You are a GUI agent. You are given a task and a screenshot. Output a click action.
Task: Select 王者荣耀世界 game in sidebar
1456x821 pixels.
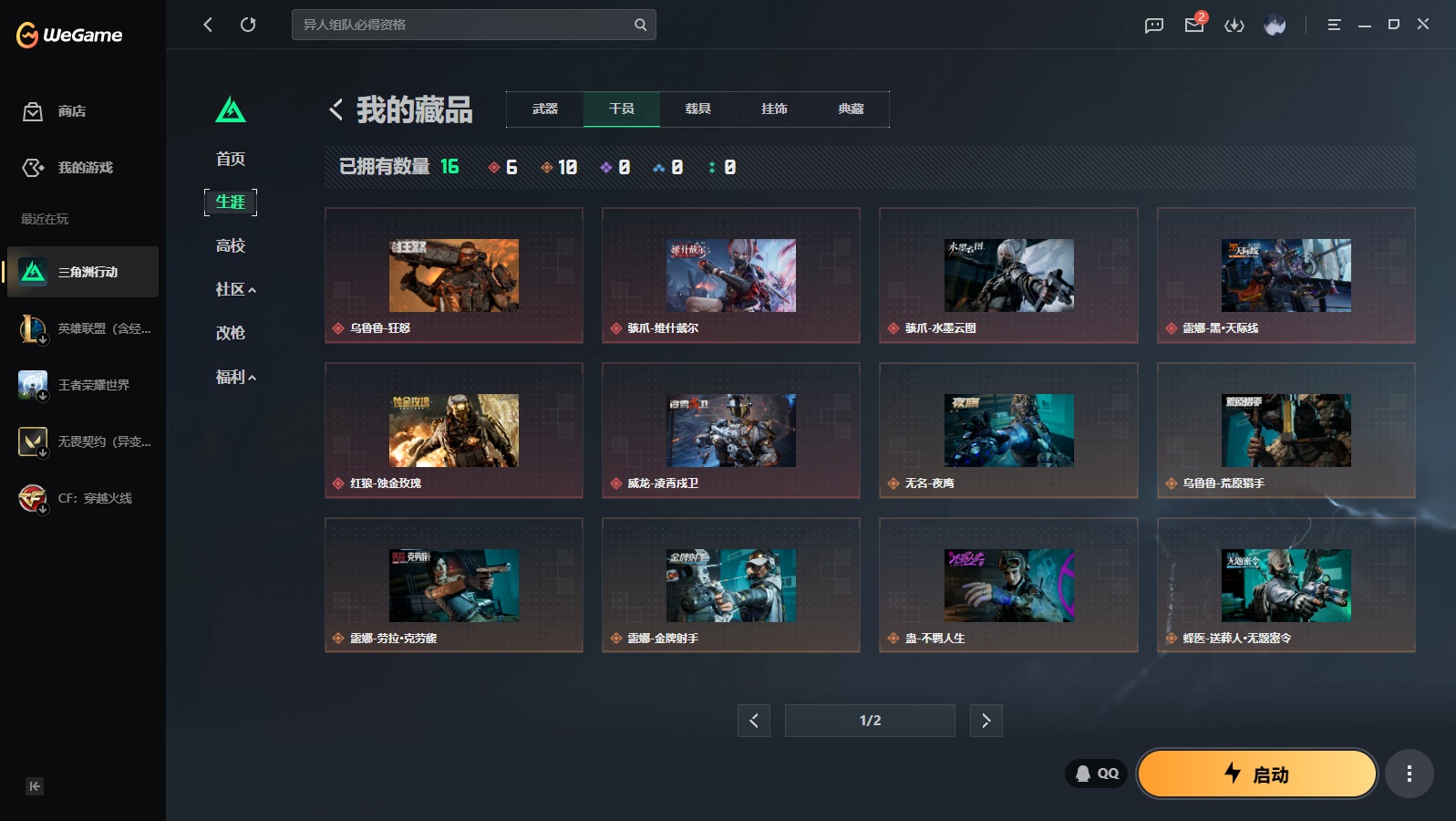83,385
